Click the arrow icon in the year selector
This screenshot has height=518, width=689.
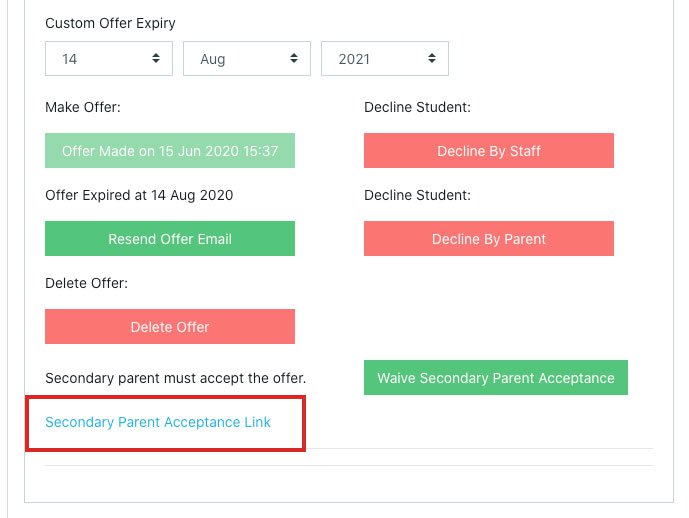click(432, 59)
